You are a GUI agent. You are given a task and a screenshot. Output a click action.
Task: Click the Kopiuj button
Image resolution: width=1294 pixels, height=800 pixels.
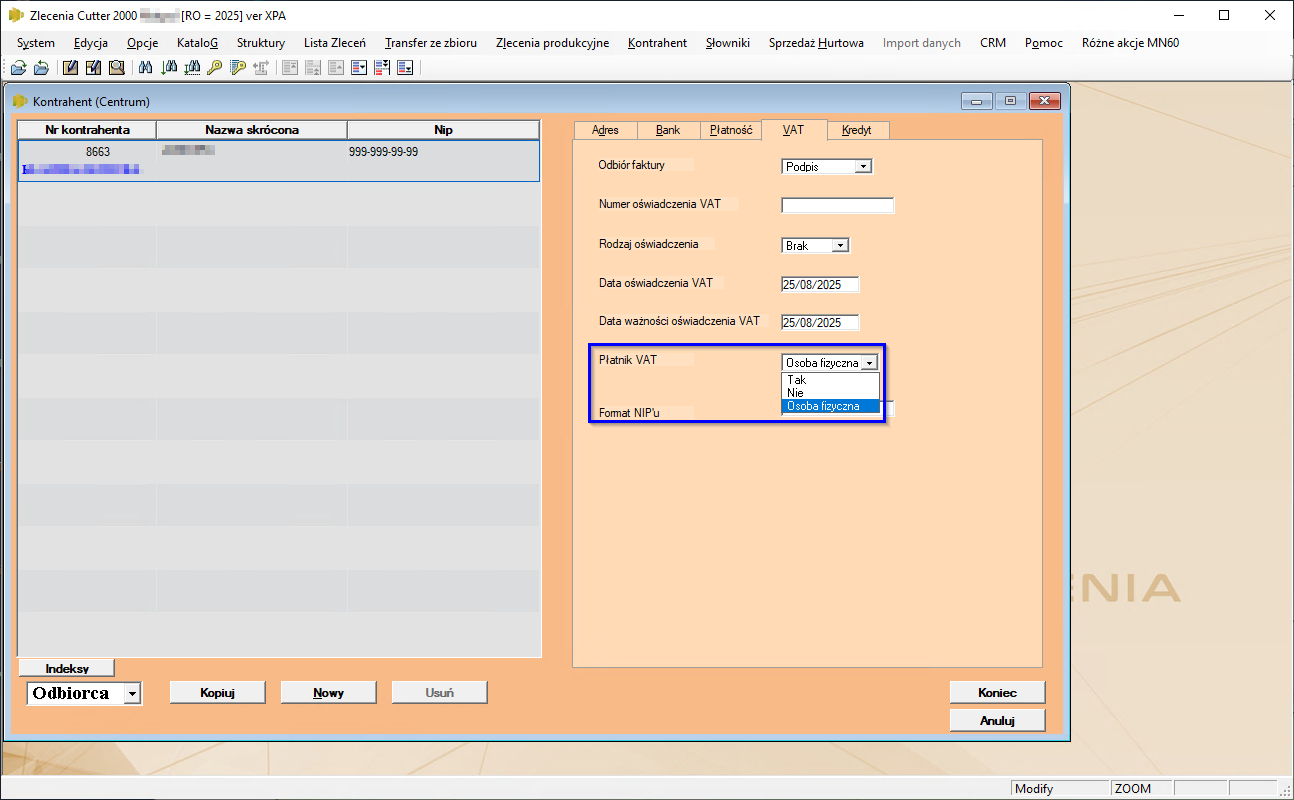(x=217, y=692)
